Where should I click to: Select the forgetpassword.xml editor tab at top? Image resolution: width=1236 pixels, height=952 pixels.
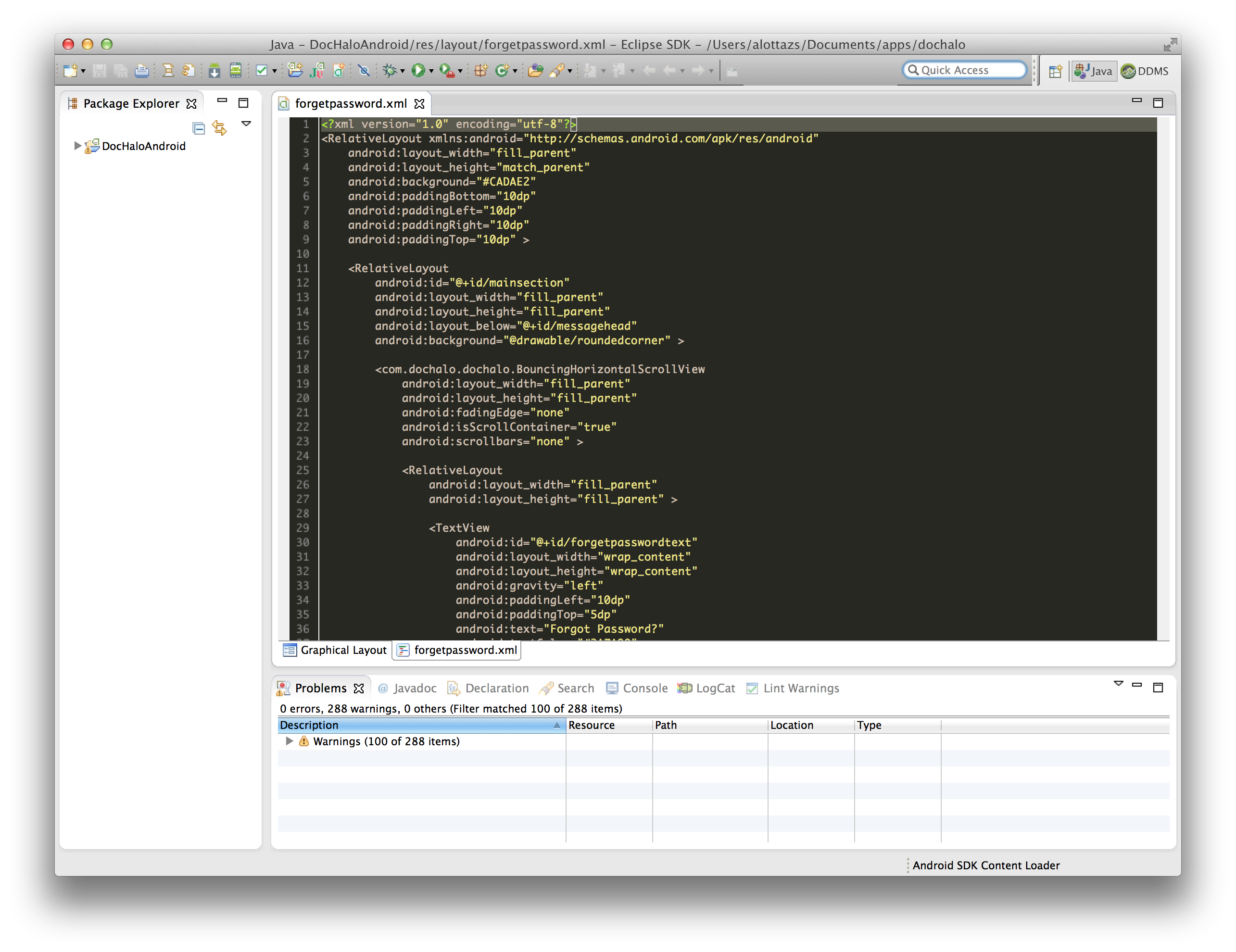click(x=350, y=103)
